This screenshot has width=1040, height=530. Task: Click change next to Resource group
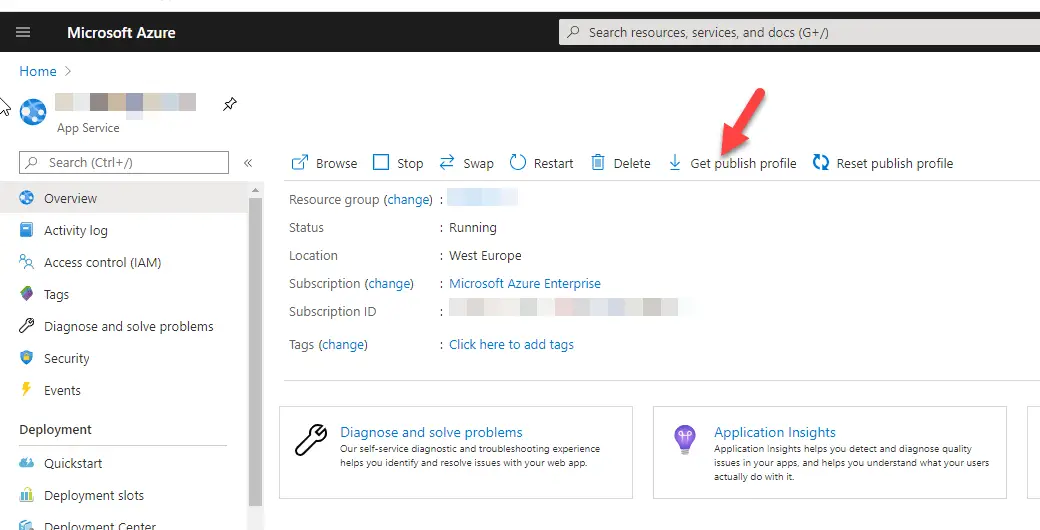point(408,200)
